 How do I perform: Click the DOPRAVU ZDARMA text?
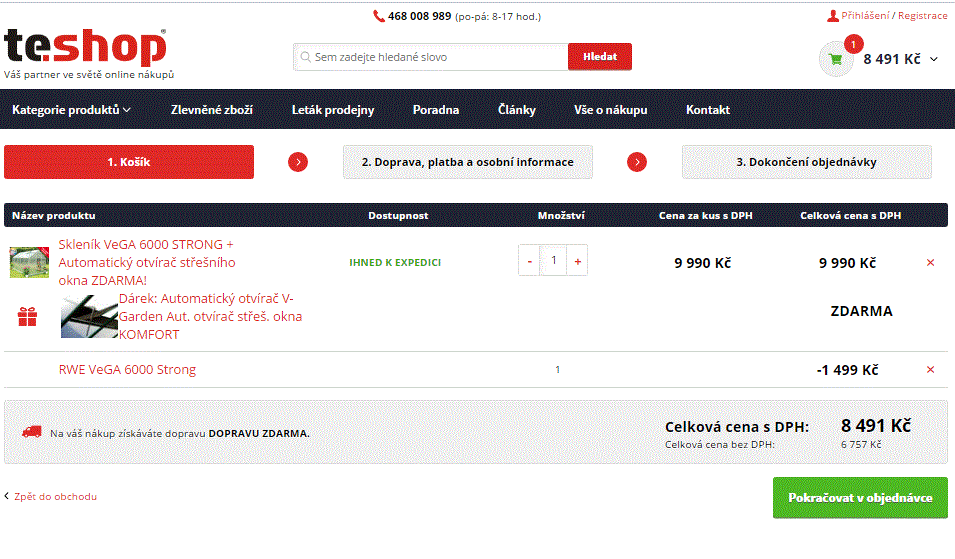[259, 434]
